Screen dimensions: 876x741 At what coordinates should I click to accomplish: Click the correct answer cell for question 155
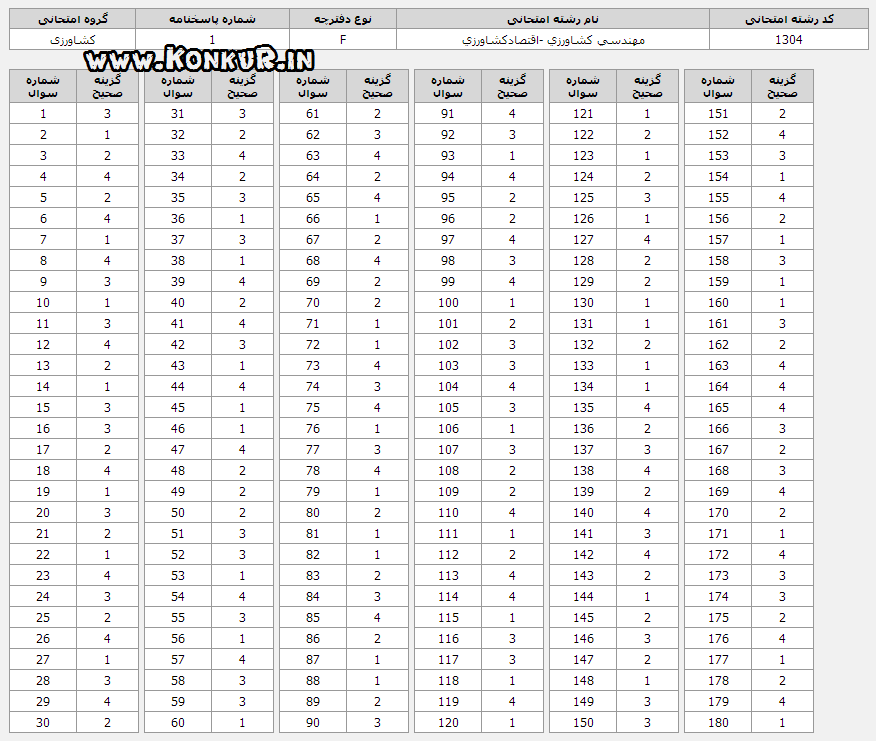click(782, 198)
